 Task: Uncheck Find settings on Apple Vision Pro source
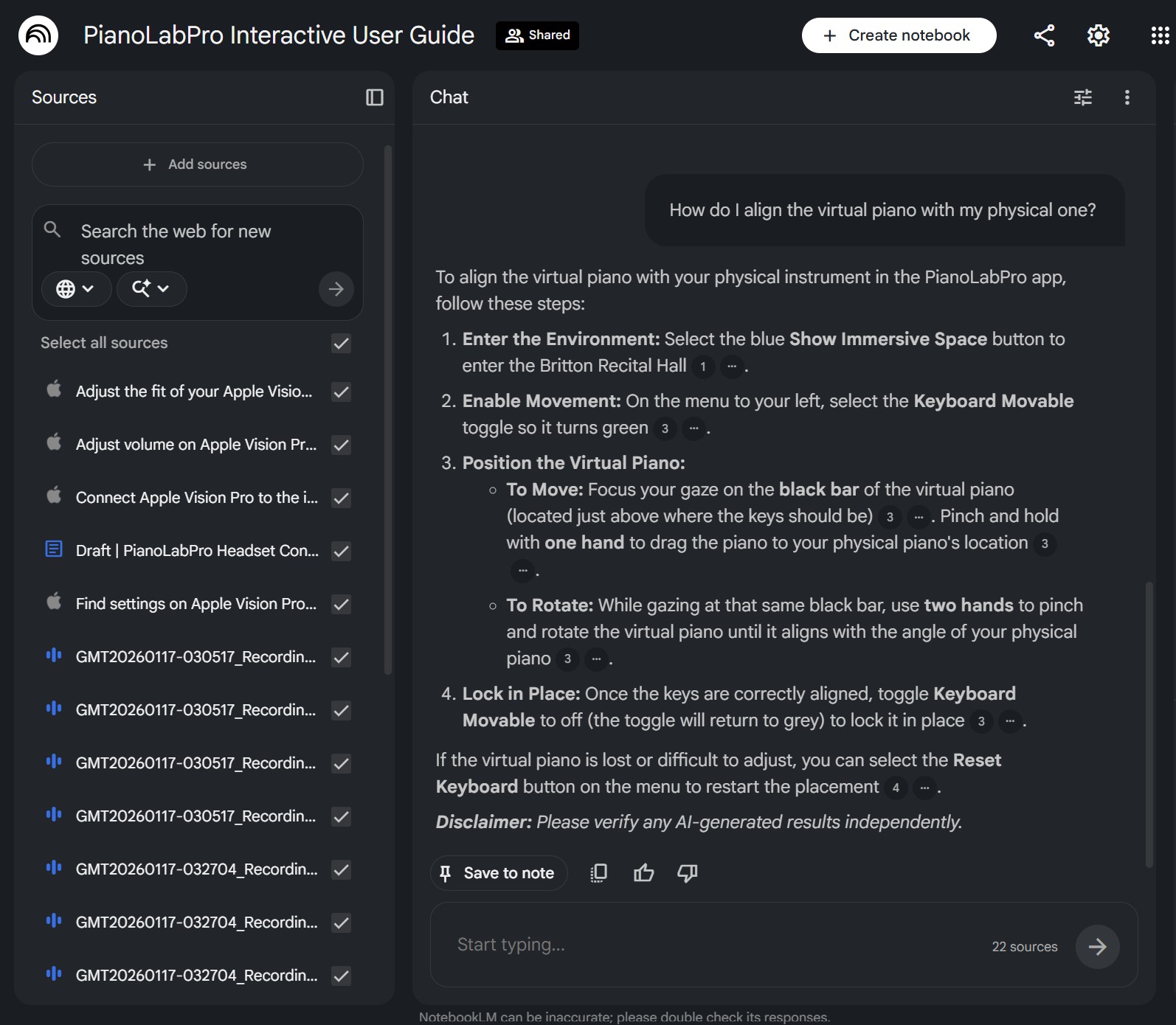[341, 605]
